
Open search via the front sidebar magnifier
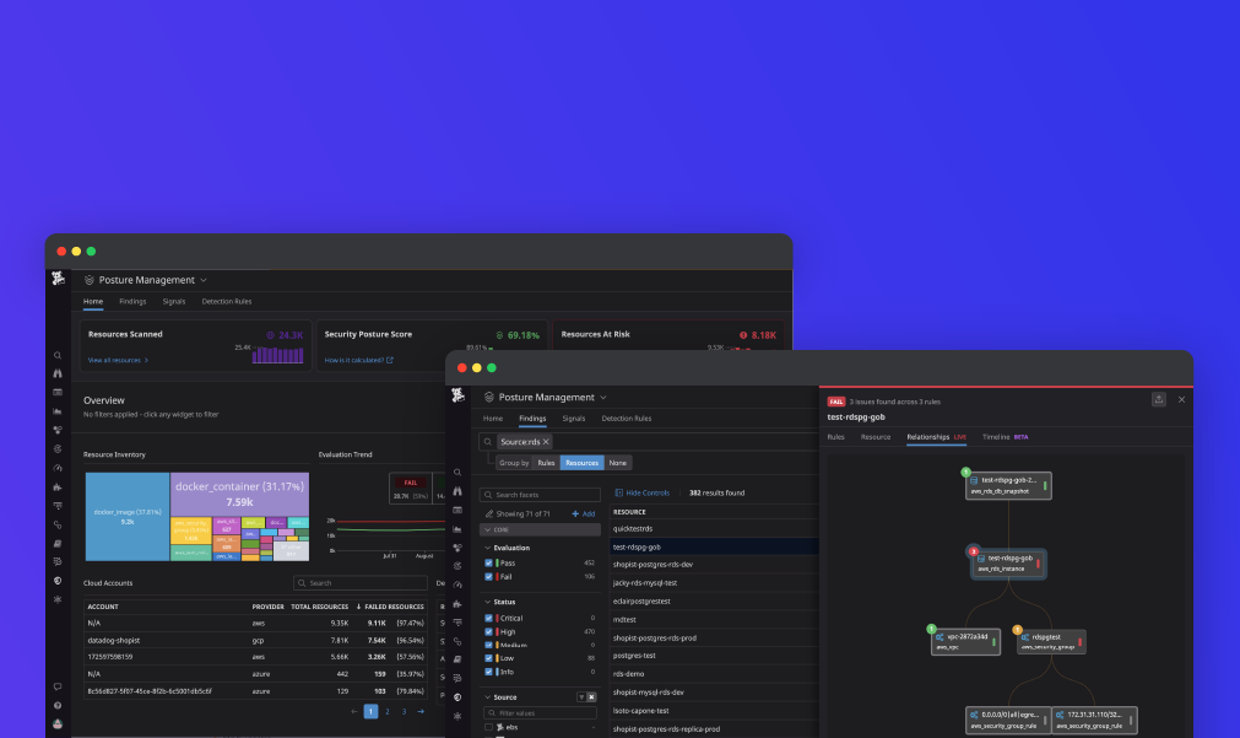458,472
